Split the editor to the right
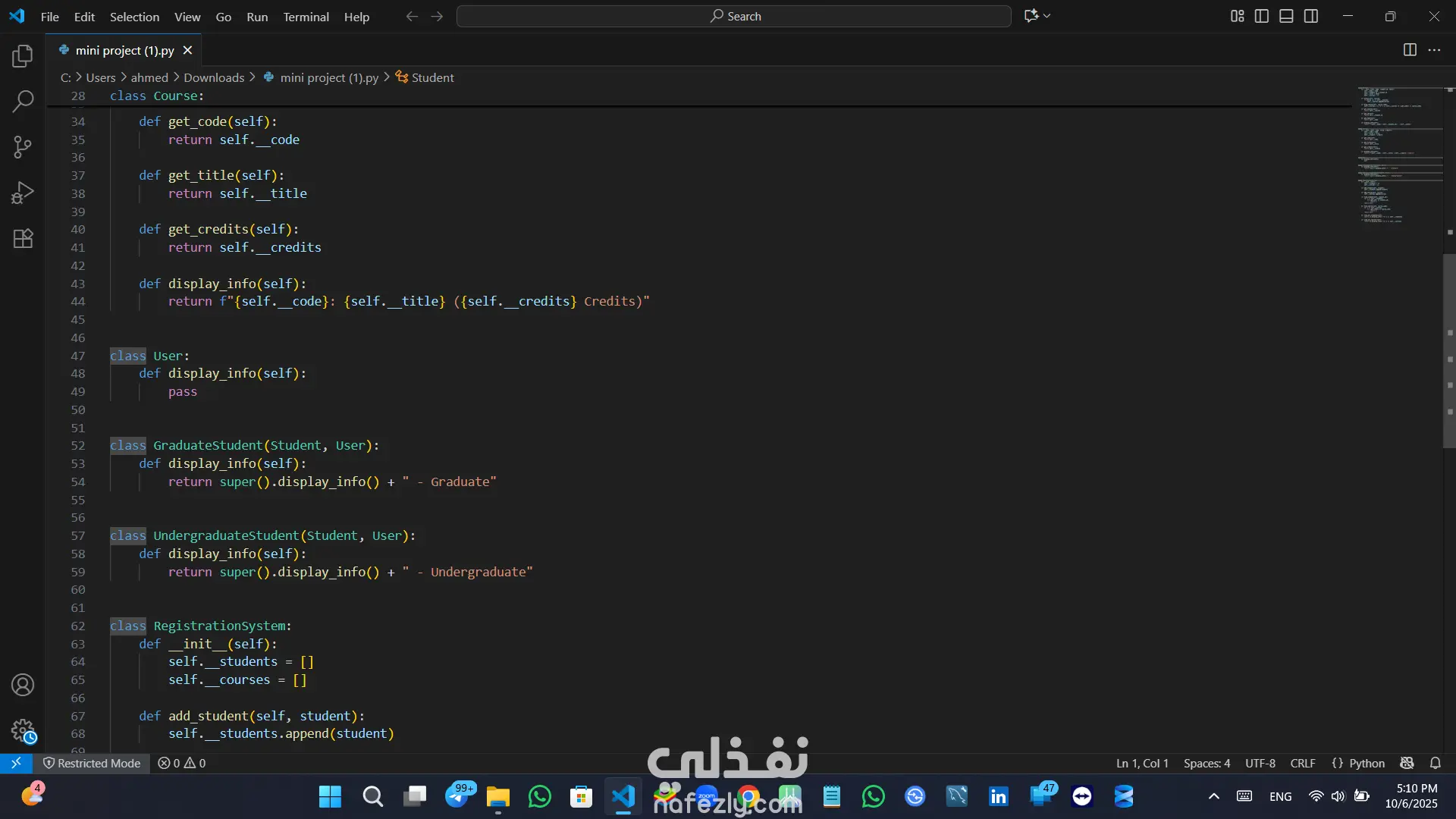Viewport: 1456px width, 819px height. tap(1410, 50)
